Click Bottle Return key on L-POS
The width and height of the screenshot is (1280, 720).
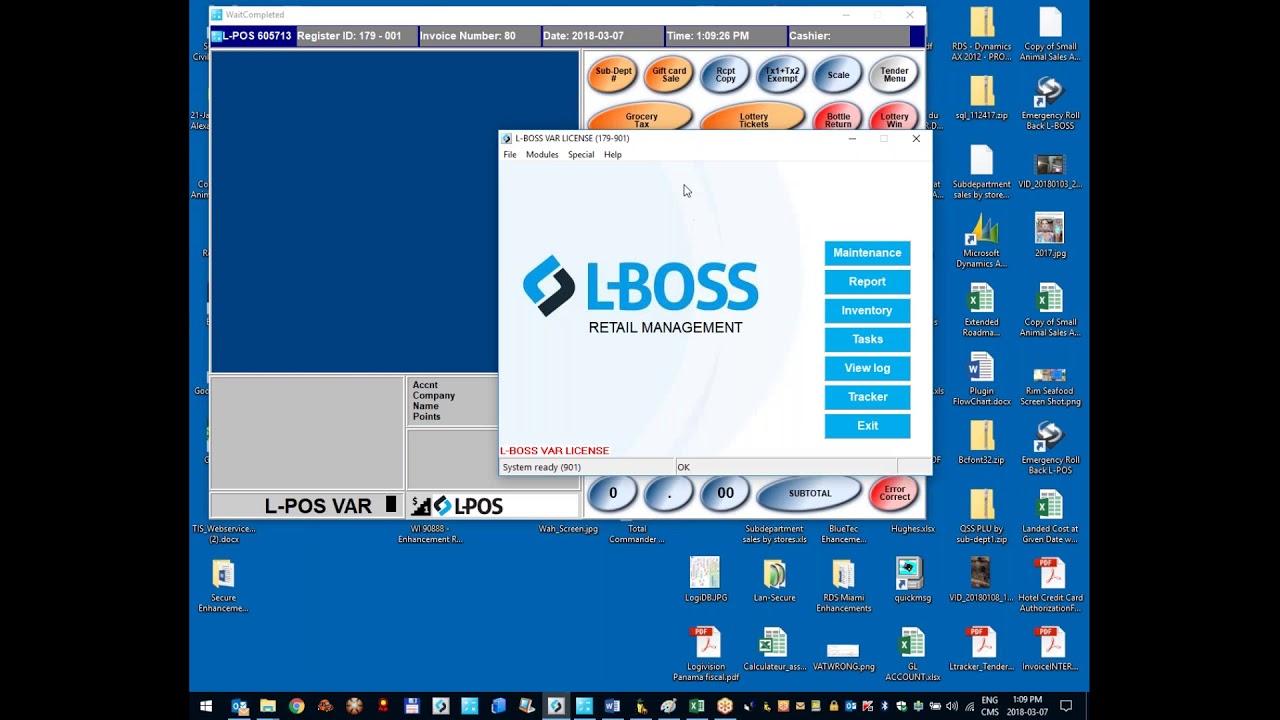(838, 117)
